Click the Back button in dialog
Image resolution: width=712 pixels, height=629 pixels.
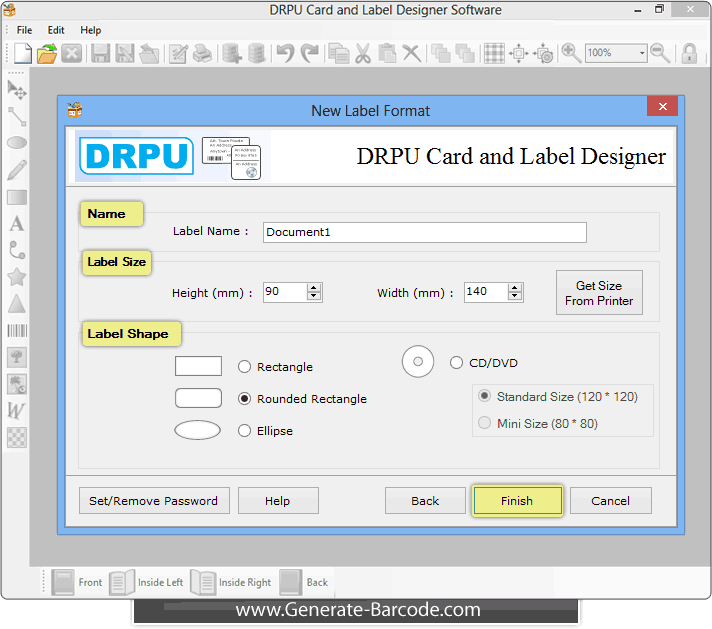[425, 501]
